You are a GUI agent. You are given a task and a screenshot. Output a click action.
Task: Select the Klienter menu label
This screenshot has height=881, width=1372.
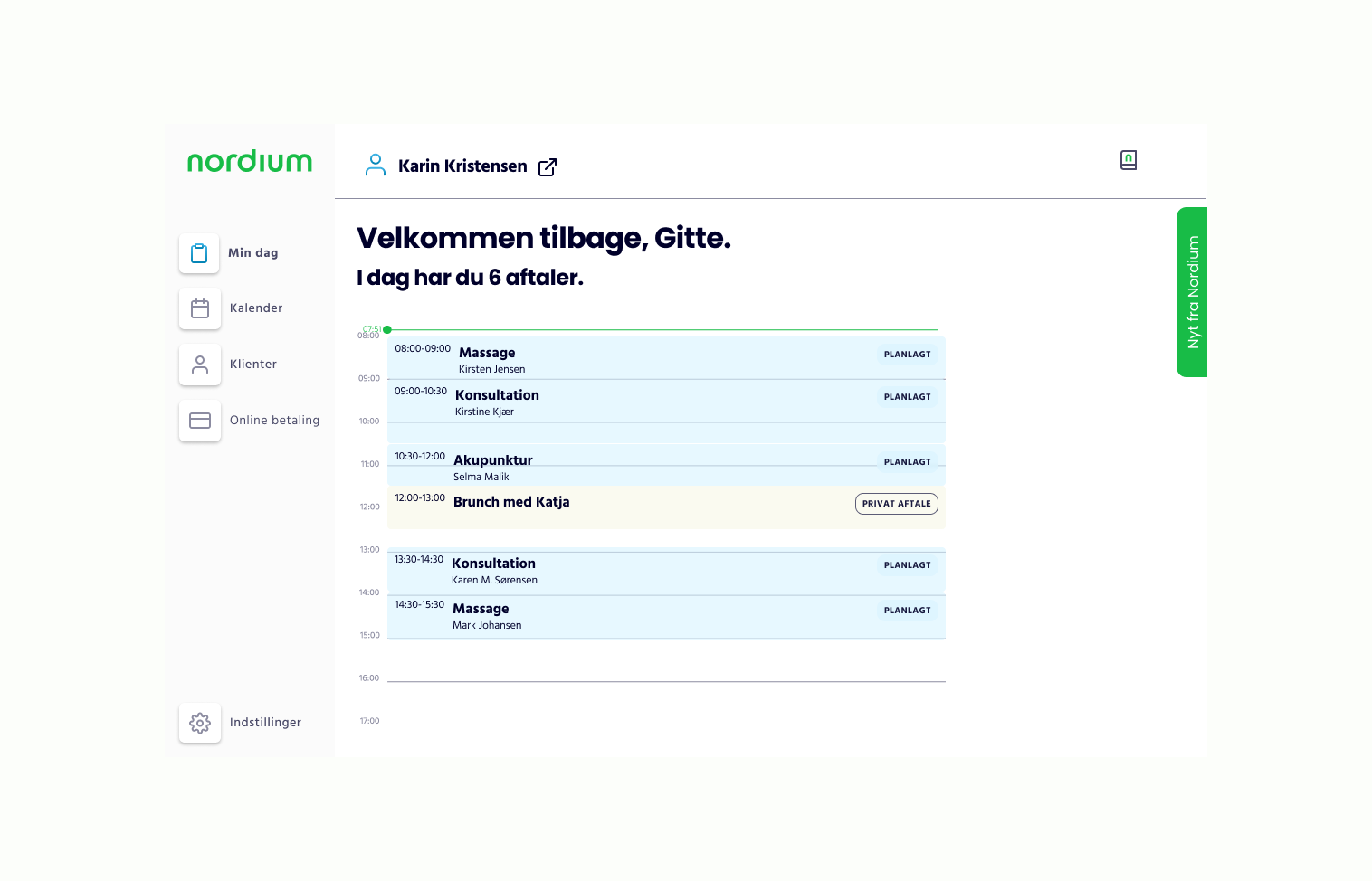pyautogui.click(x=253, y=365)
